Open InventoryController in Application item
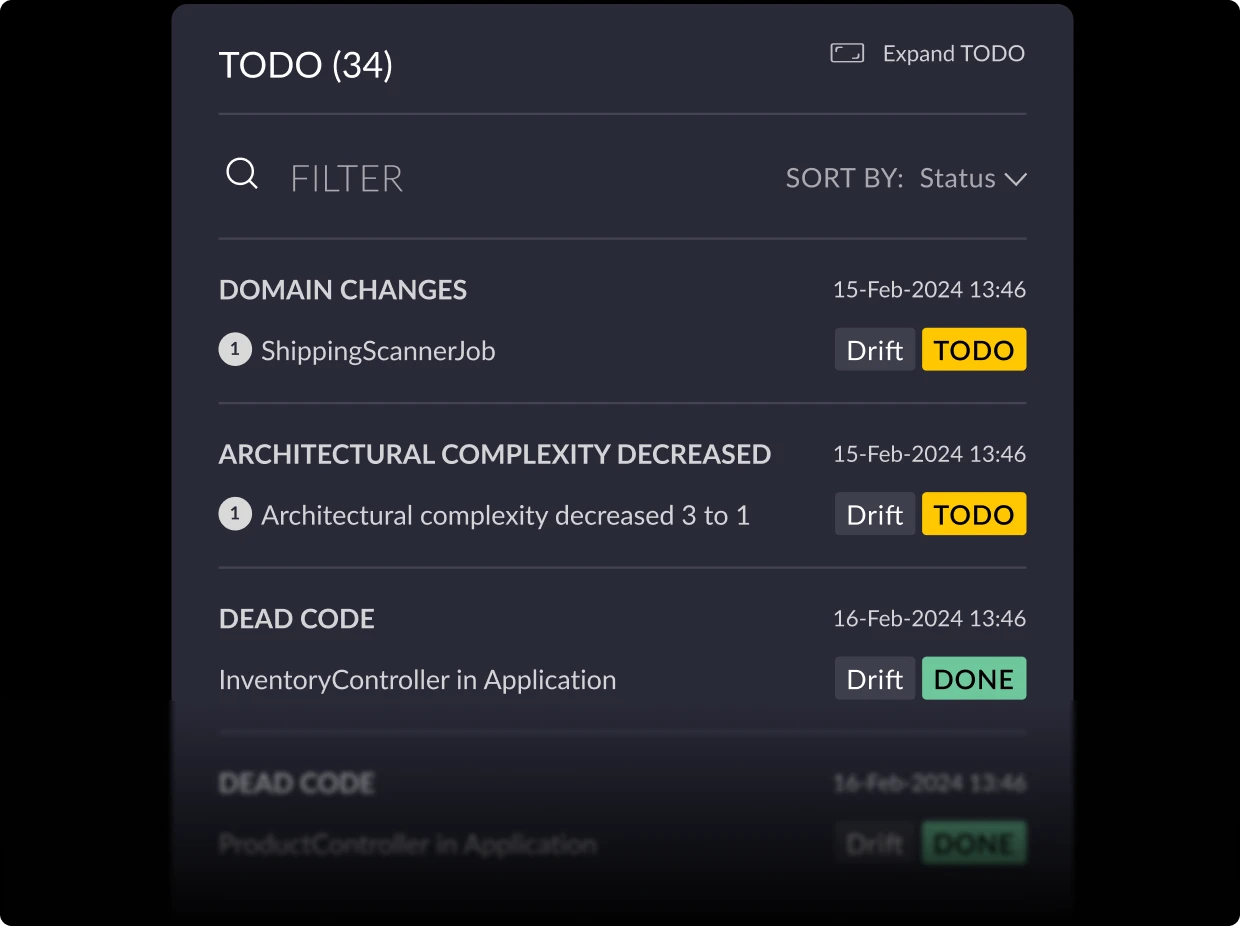The height and width of the screenshot is (926, 1240). pos(417,679)
